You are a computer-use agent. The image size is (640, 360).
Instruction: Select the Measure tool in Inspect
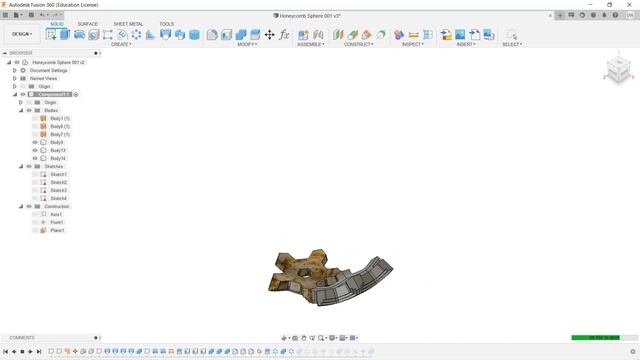[413, 35]
